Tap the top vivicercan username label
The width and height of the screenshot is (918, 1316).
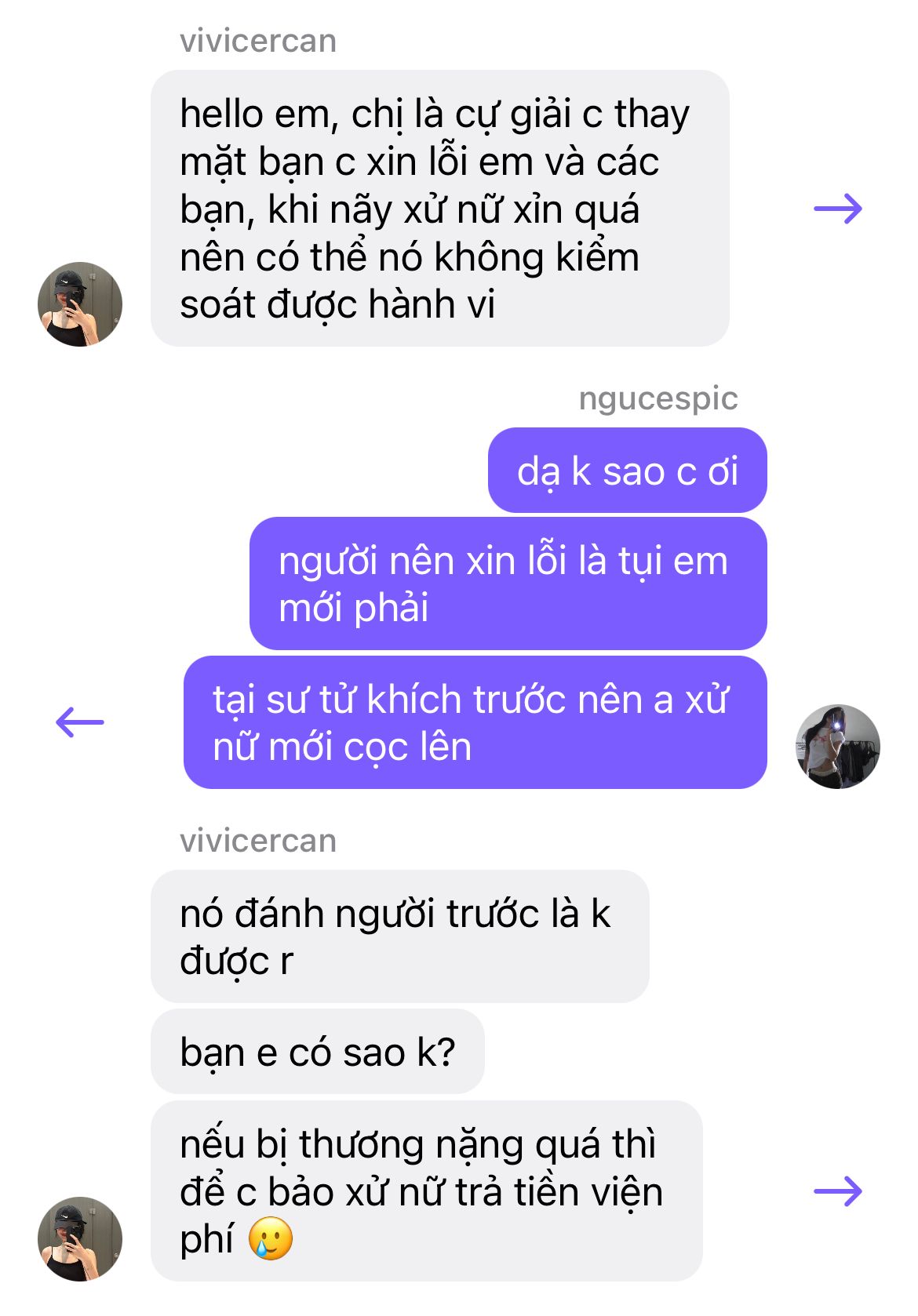[x=258, y=41]
